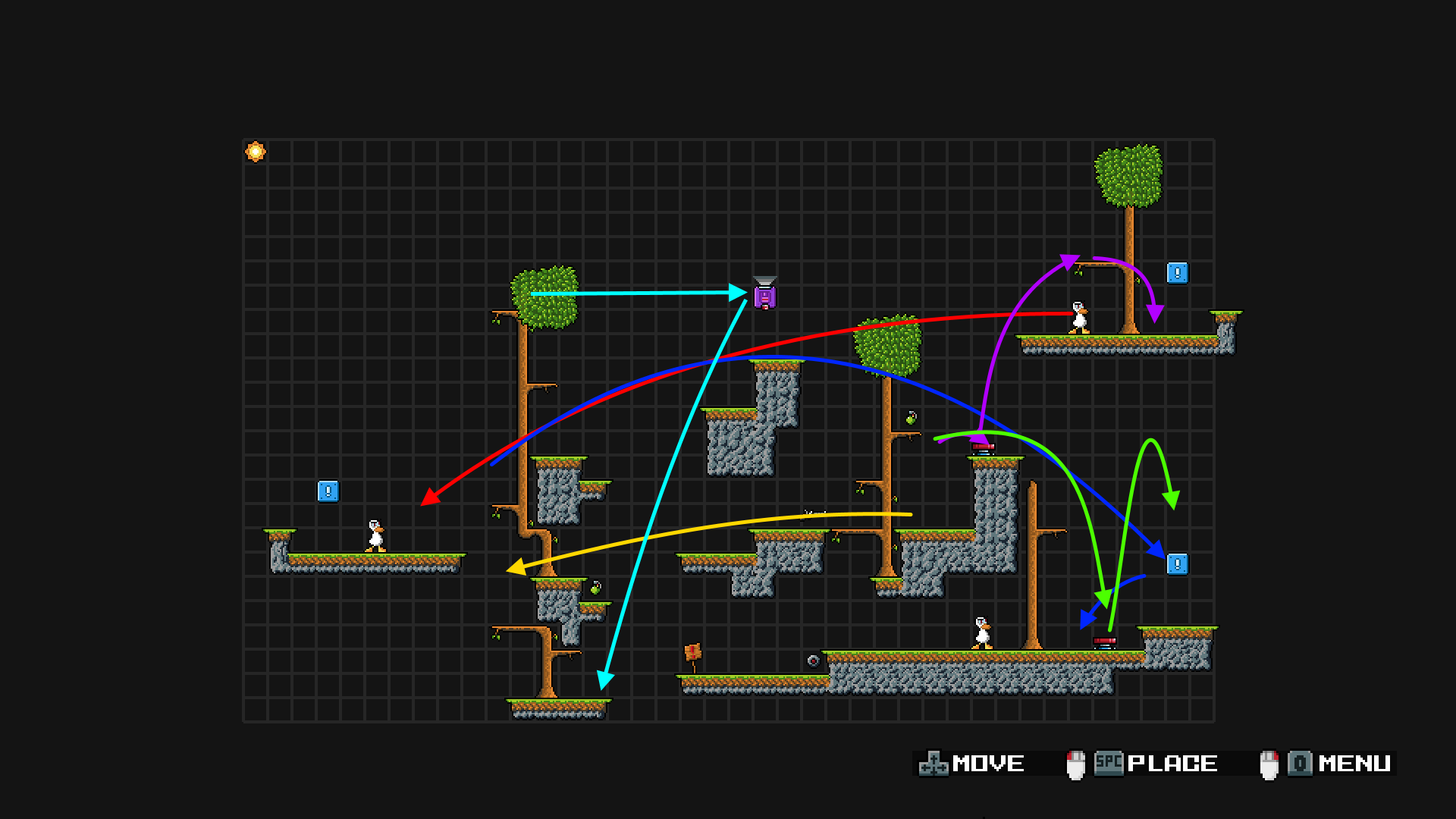Viewport: 1456px width, 819px height.
Task: Click the SPC key icon
Action: [x=1109, y=763]
